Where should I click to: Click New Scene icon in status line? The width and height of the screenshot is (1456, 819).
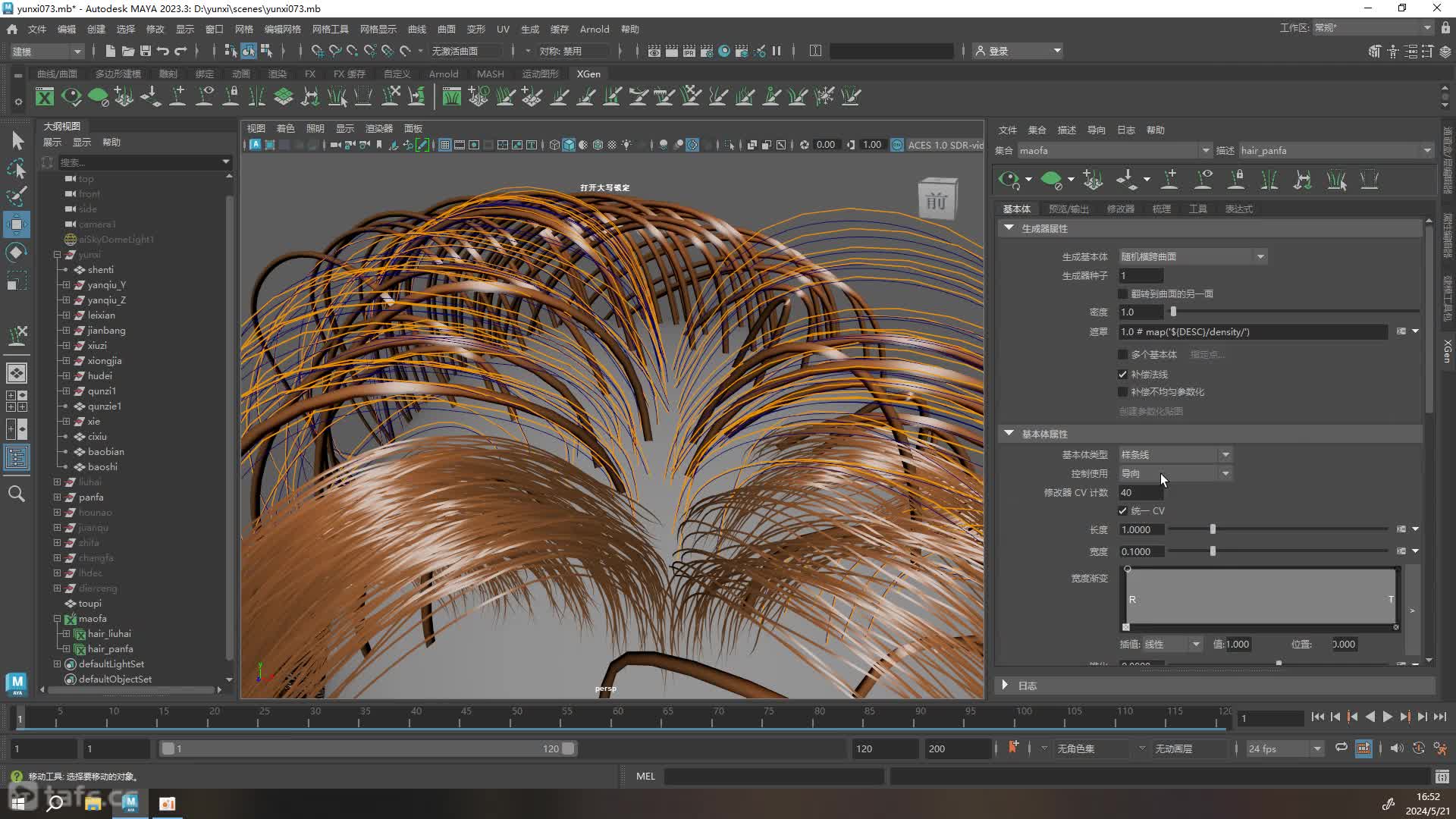click(x=110, y=51)
